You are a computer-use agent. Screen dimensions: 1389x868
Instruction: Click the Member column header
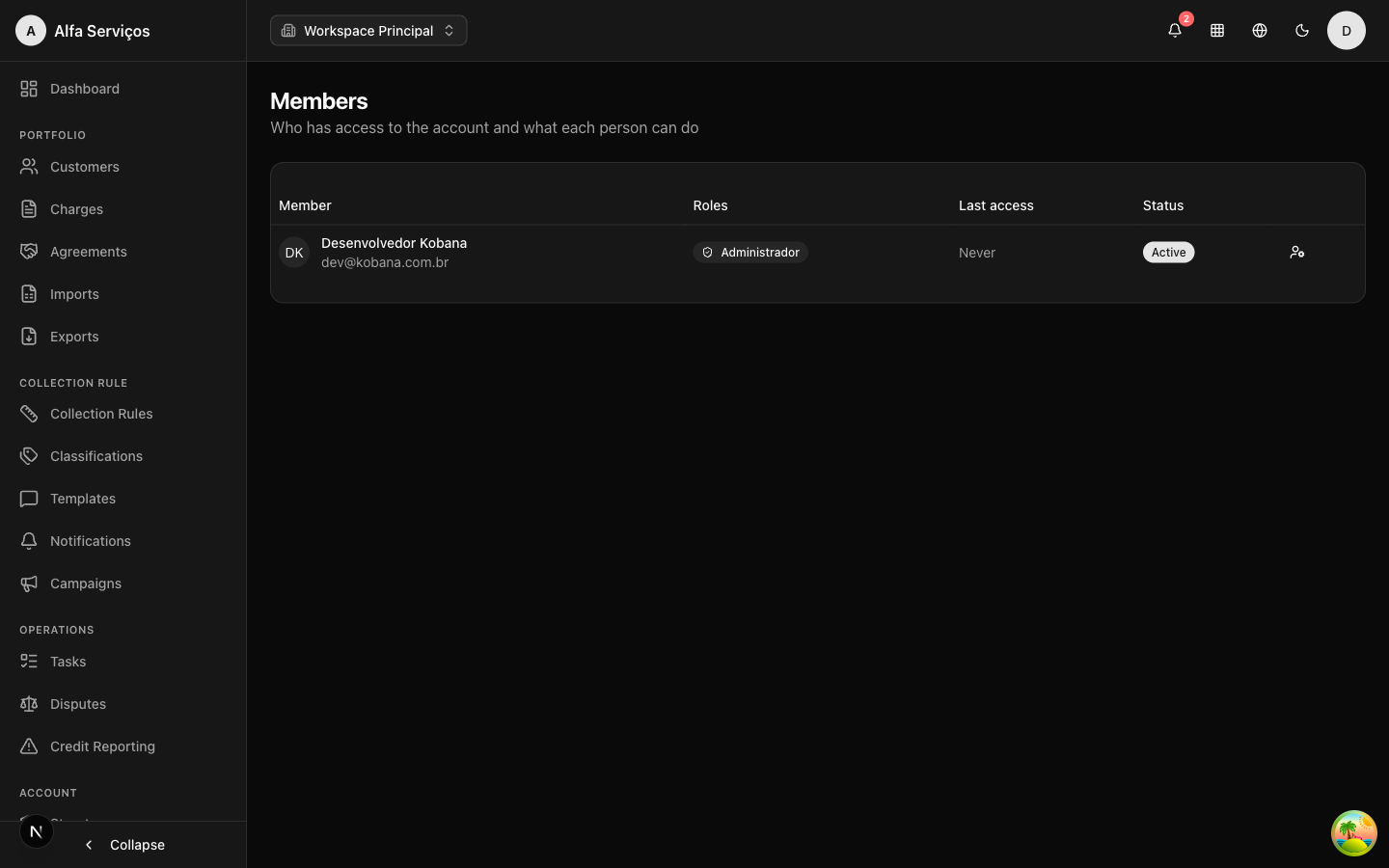coord(305,205)
